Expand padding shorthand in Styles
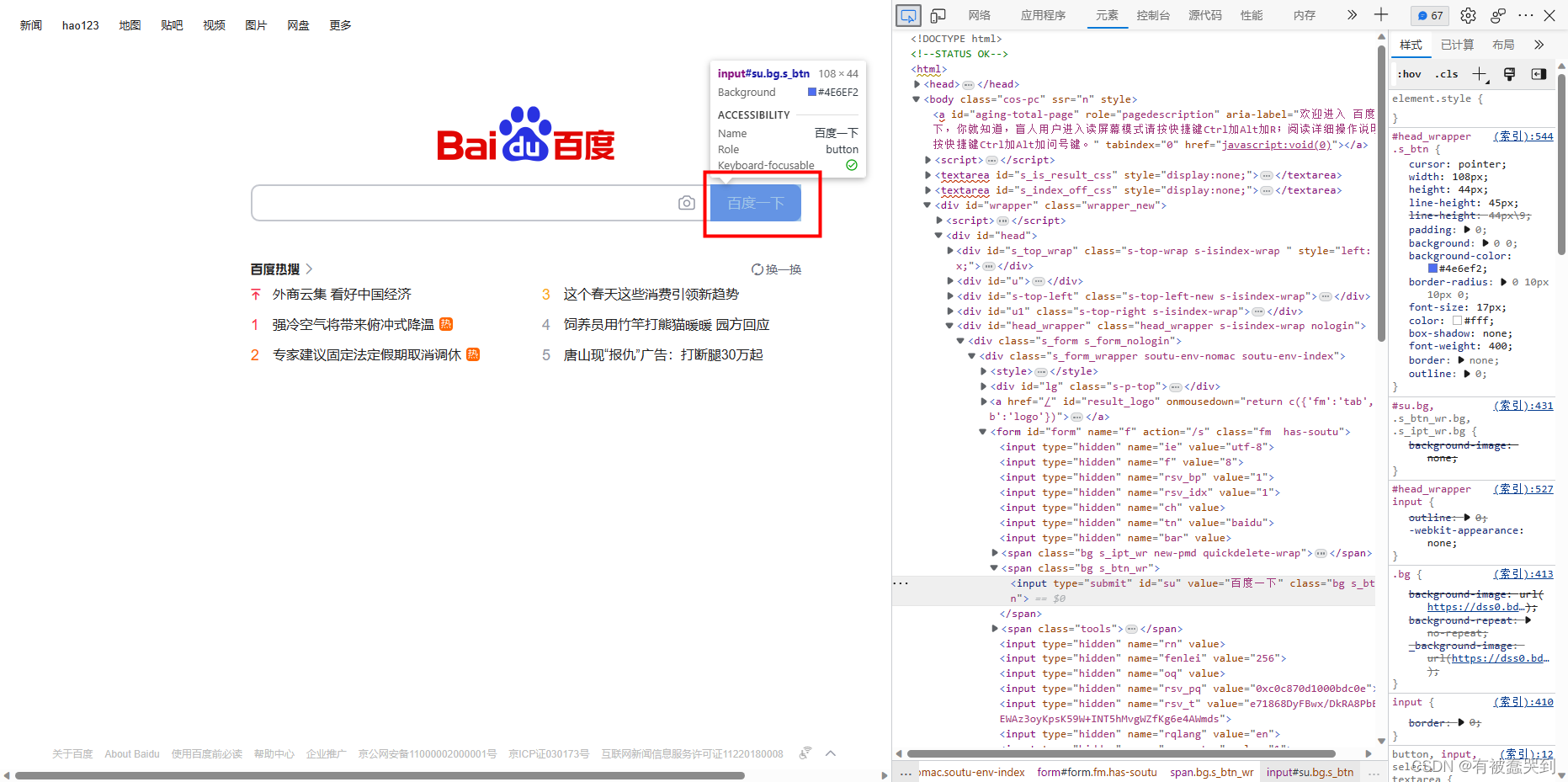This screenshot has height=782, width=1568. click(1467, 230)
